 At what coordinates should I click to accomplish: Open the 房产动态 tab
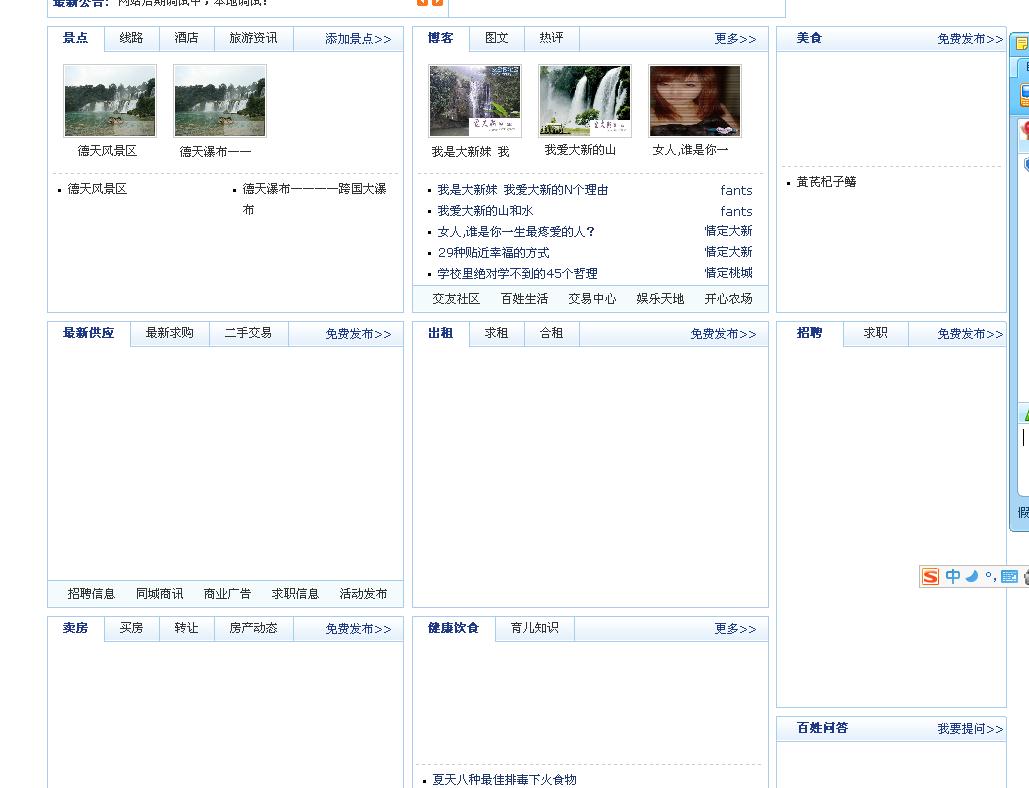pos(253,629)
